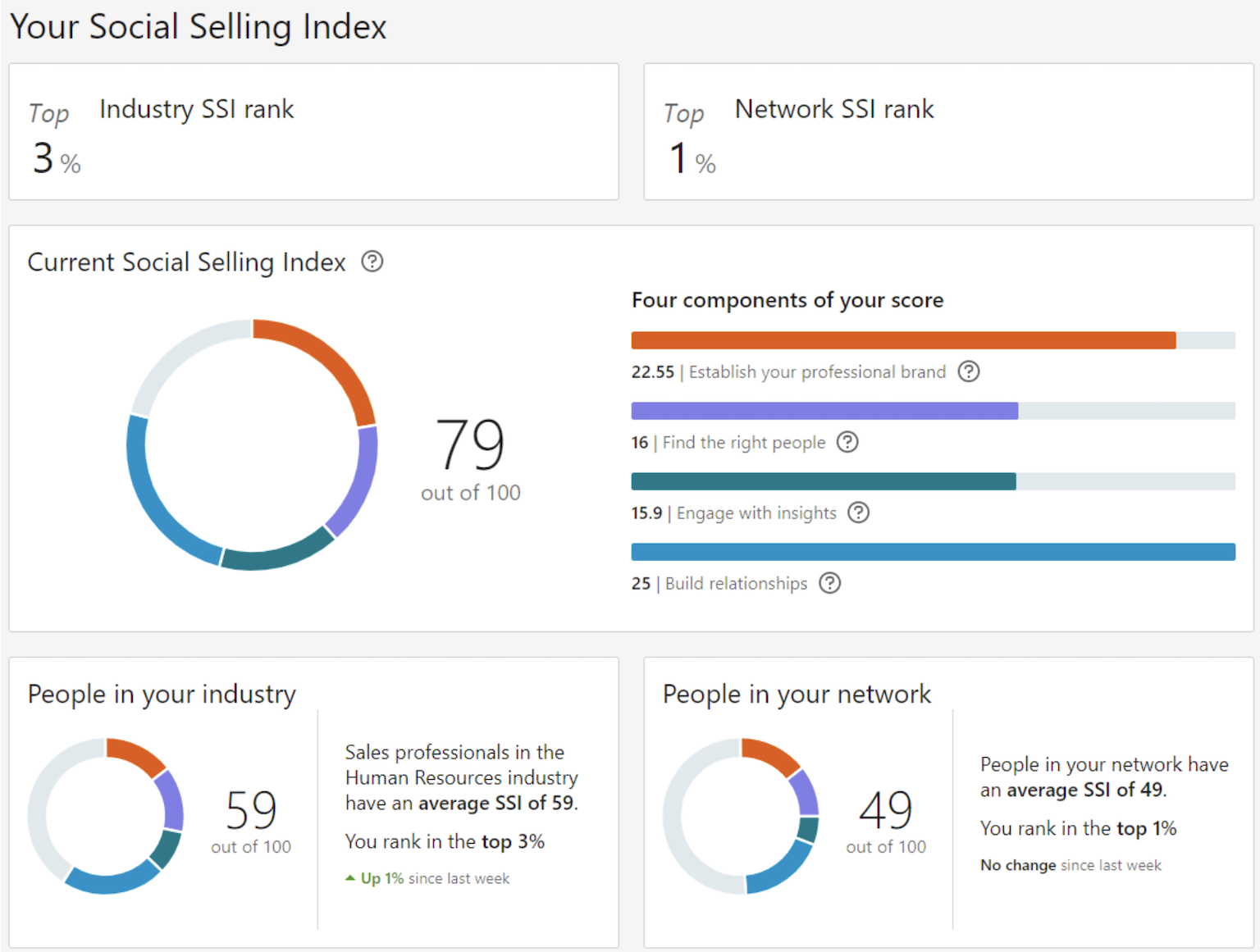Click the 79 out of 100 score display
This screenshot has width=1260, height=952.
click(470, 459)
